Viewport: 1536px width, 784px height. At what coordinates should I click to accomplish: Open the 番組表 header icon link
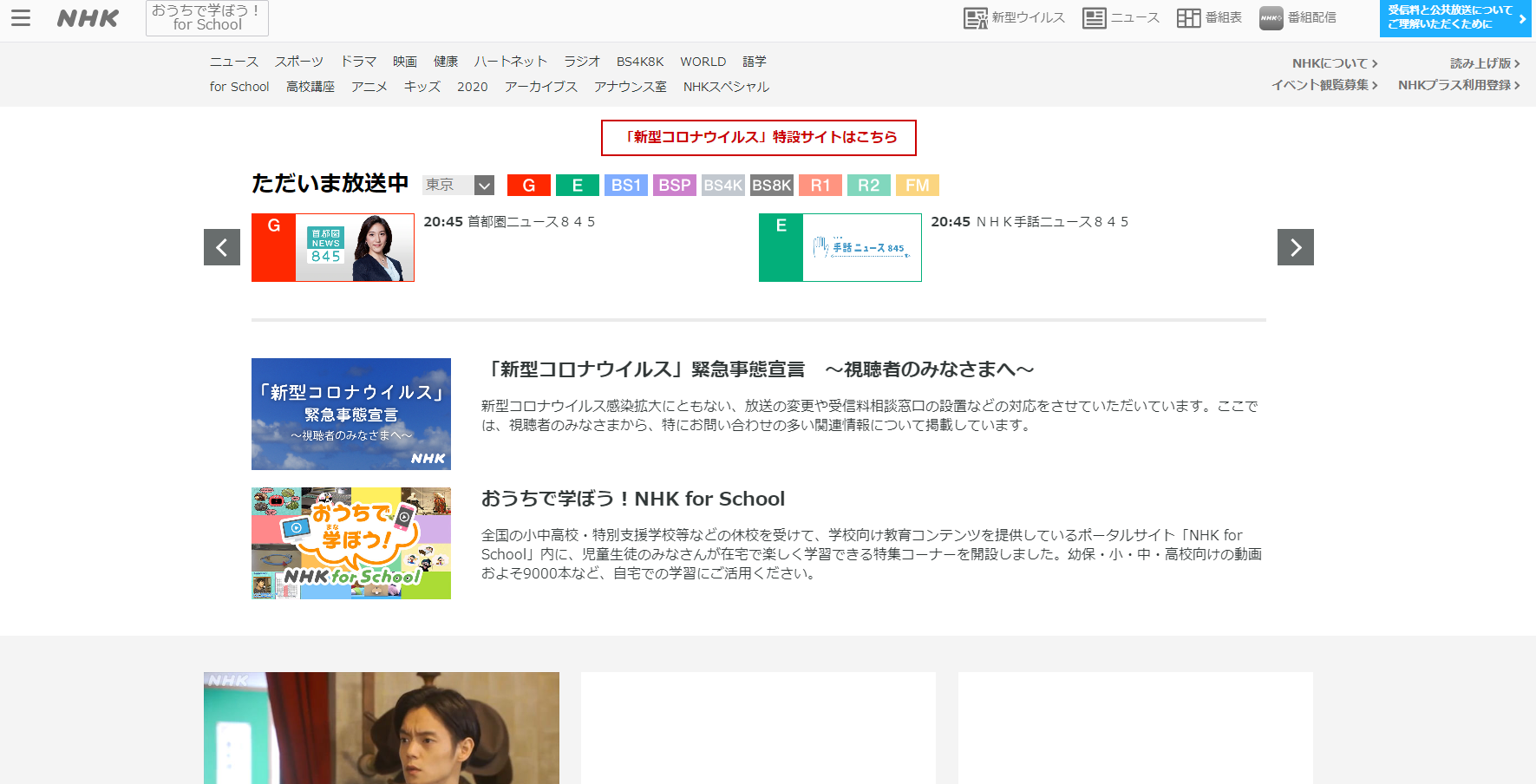coord(1209,17)
